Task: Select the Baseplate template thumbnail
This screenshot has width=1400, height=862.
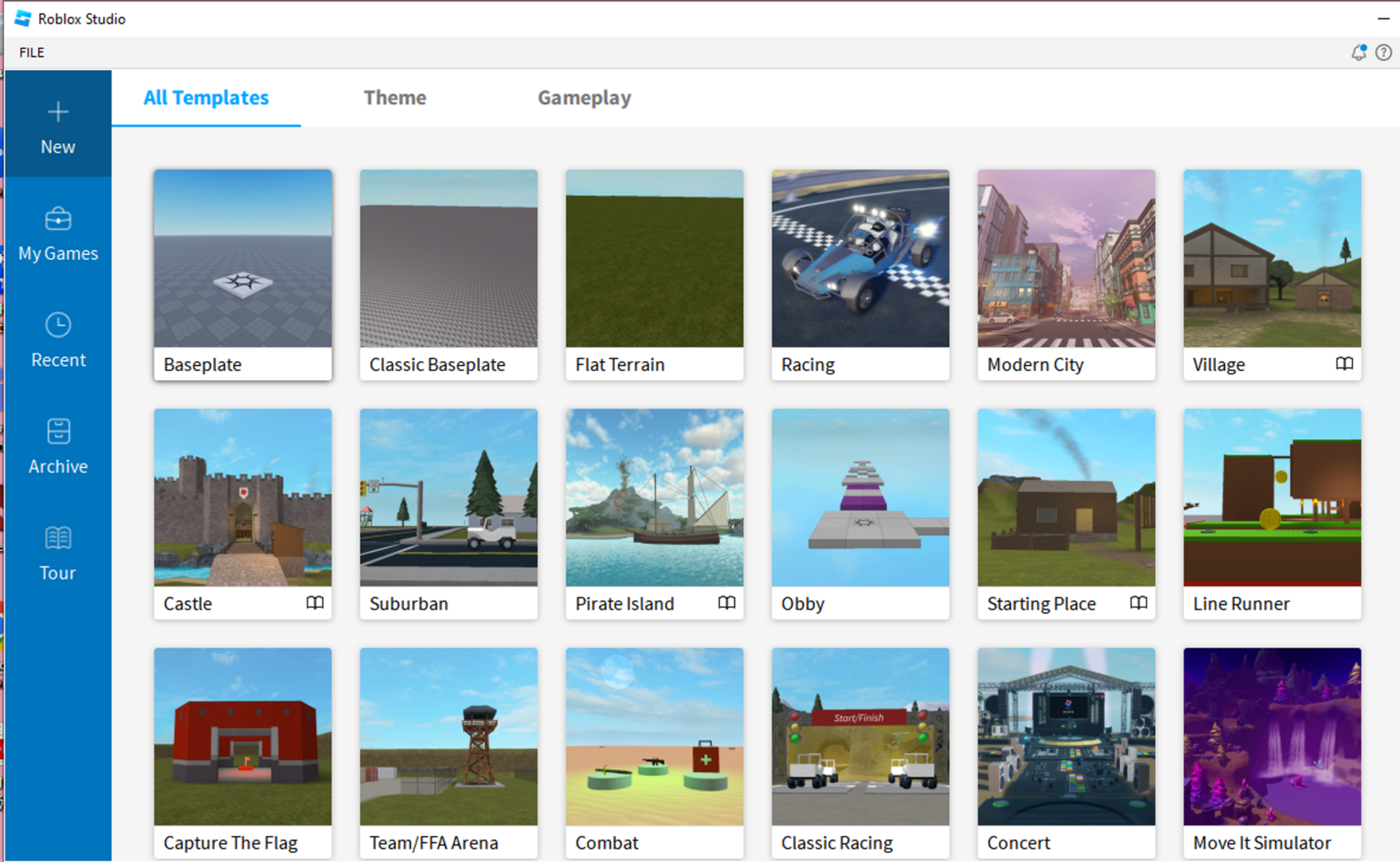Action: tap(242, 258)
